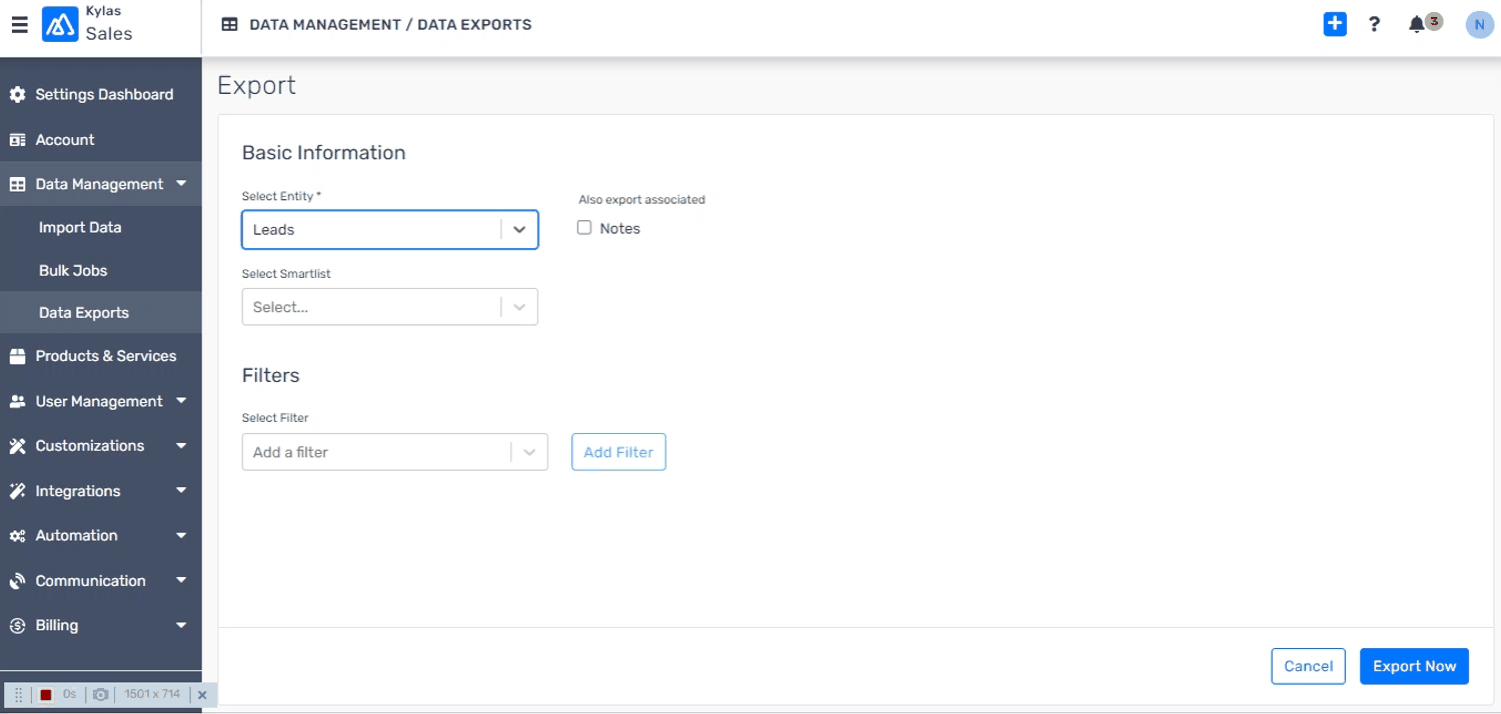Open the user profile avatar N
The width and height of the screenshot is (1501, 714).
1478,25
